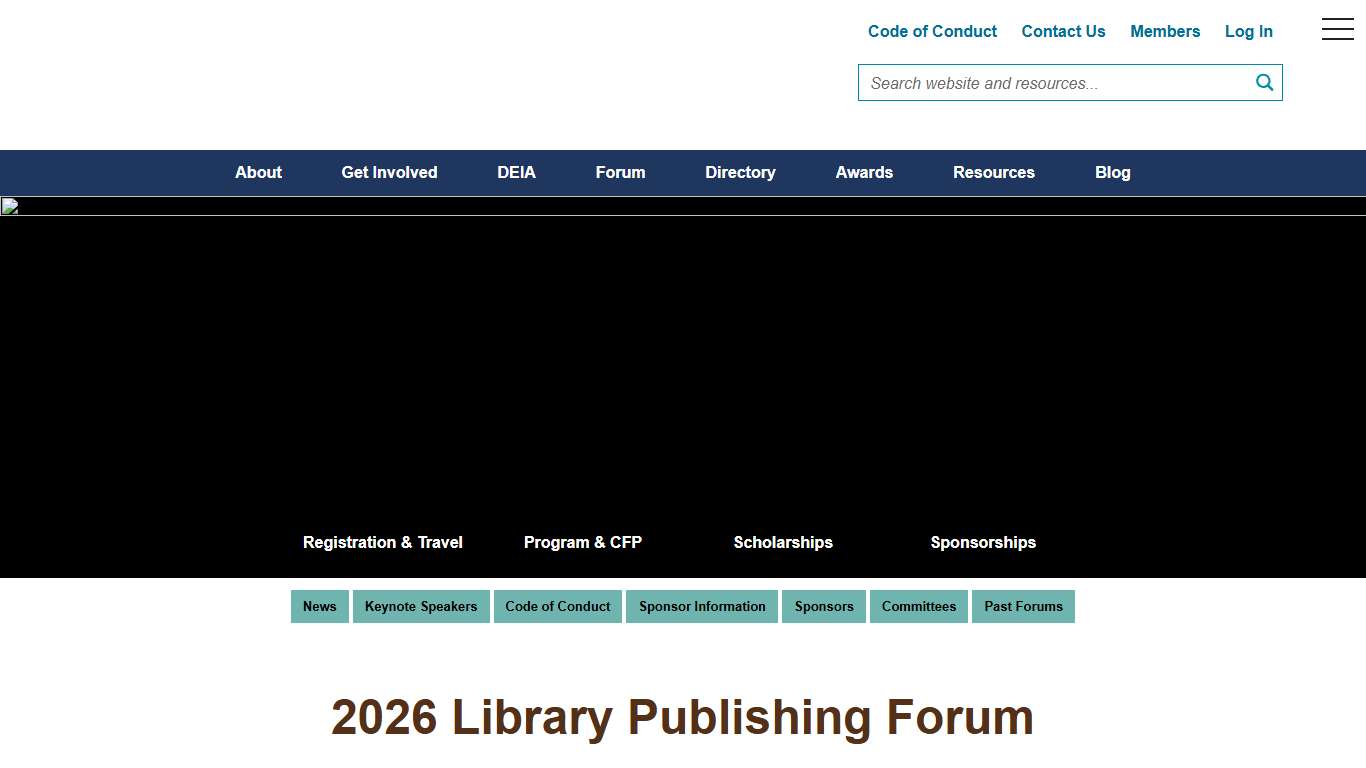Click the search magnifier icon
The image size is (1366, 768).
click(x=1263, y=82)
